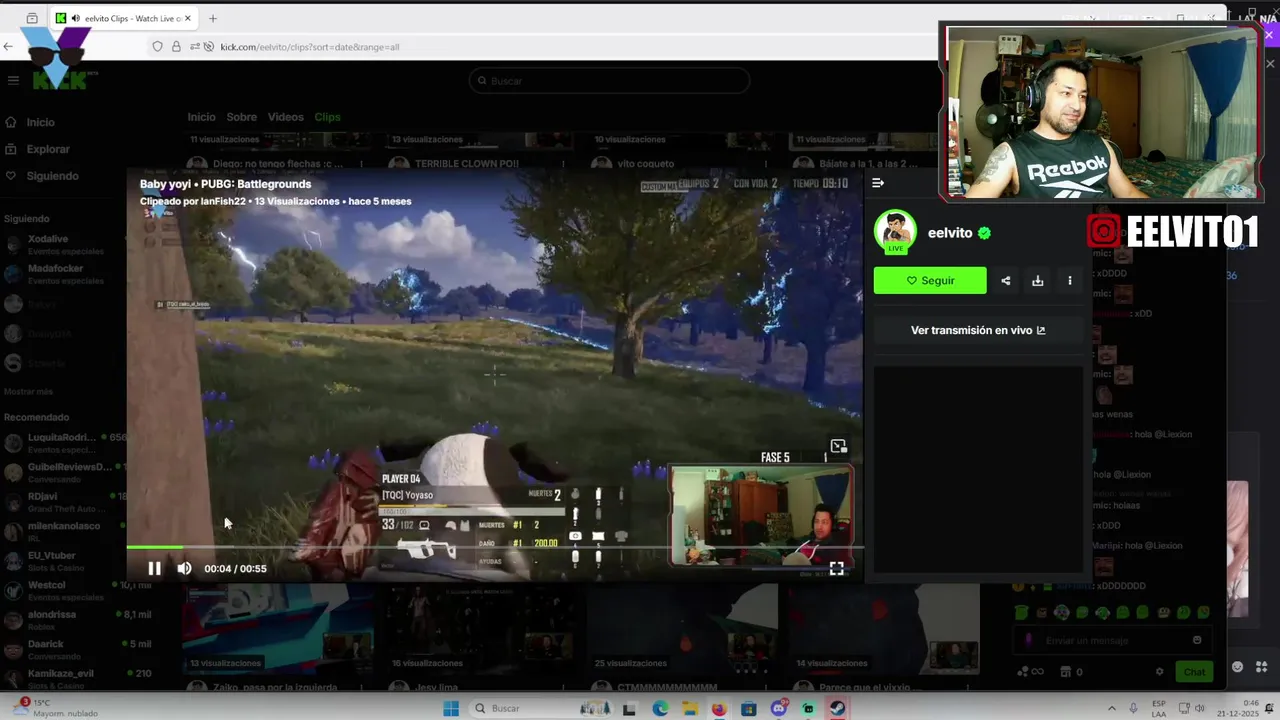The image size is (1280, 720).
Task: Open the Windows Start menu
Action: 451,709
